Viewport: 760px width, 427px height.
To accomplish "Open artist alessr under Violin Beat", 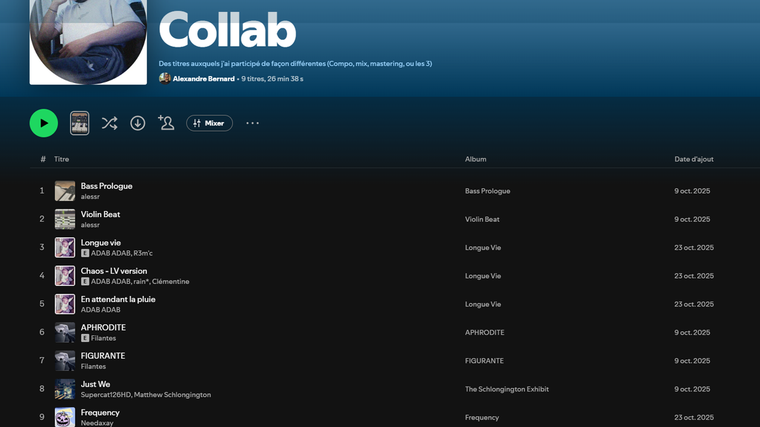I will click(90, 225).
